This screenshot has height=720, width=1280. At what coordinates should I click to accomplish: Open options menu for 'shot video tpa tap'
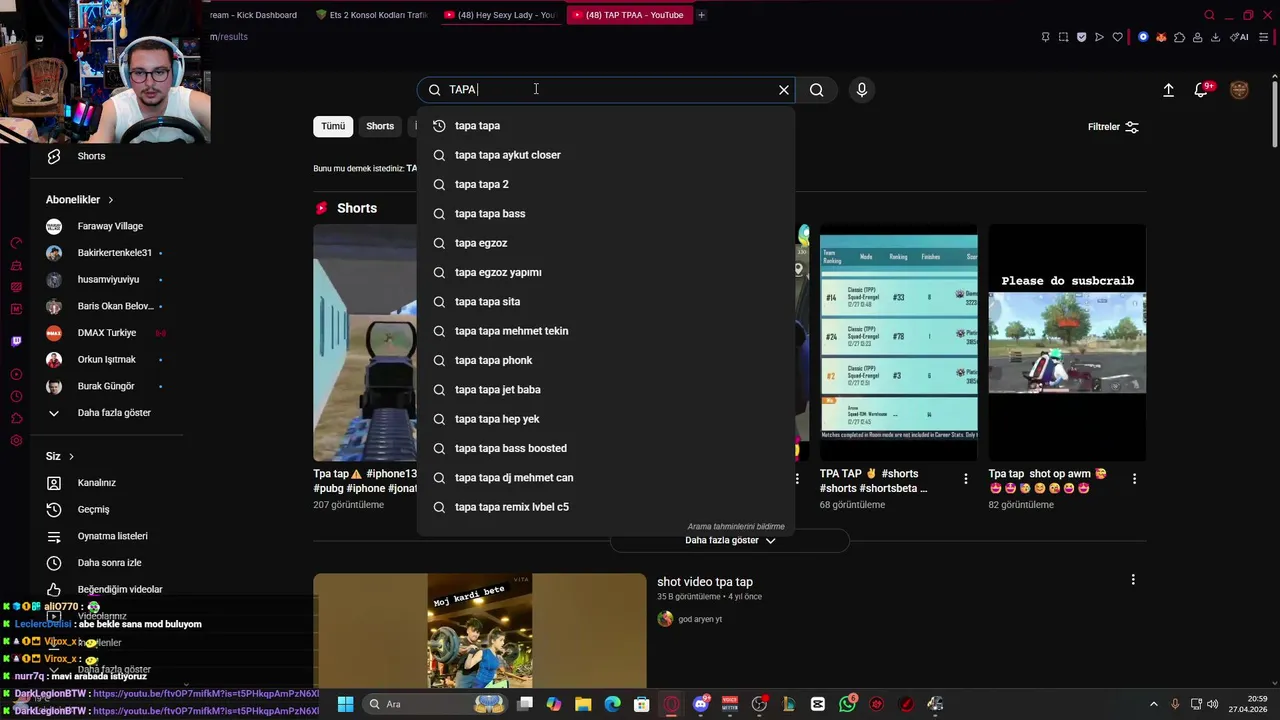pyautogui.click(x=1133, y=580)
